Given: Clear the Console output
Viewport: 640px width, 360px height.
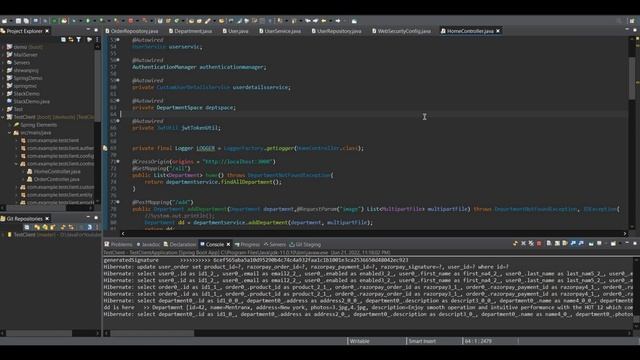Looking at the screenshot, I should [x=549, y=244].
